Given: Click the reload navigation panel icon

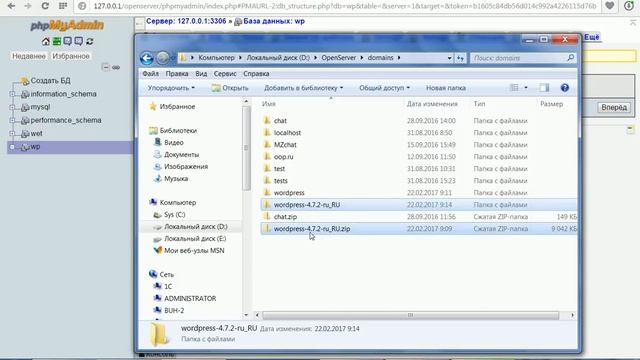Looking at the screenshot, I should pos(90,41).
